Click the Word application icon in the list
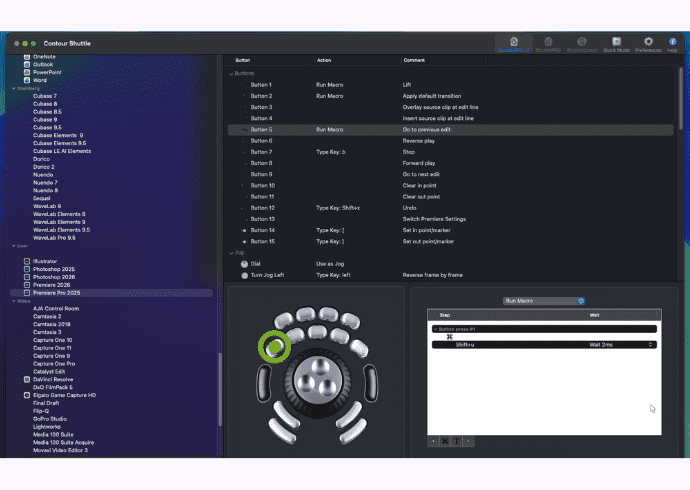 pyautogui.click(x=27, y=80)
